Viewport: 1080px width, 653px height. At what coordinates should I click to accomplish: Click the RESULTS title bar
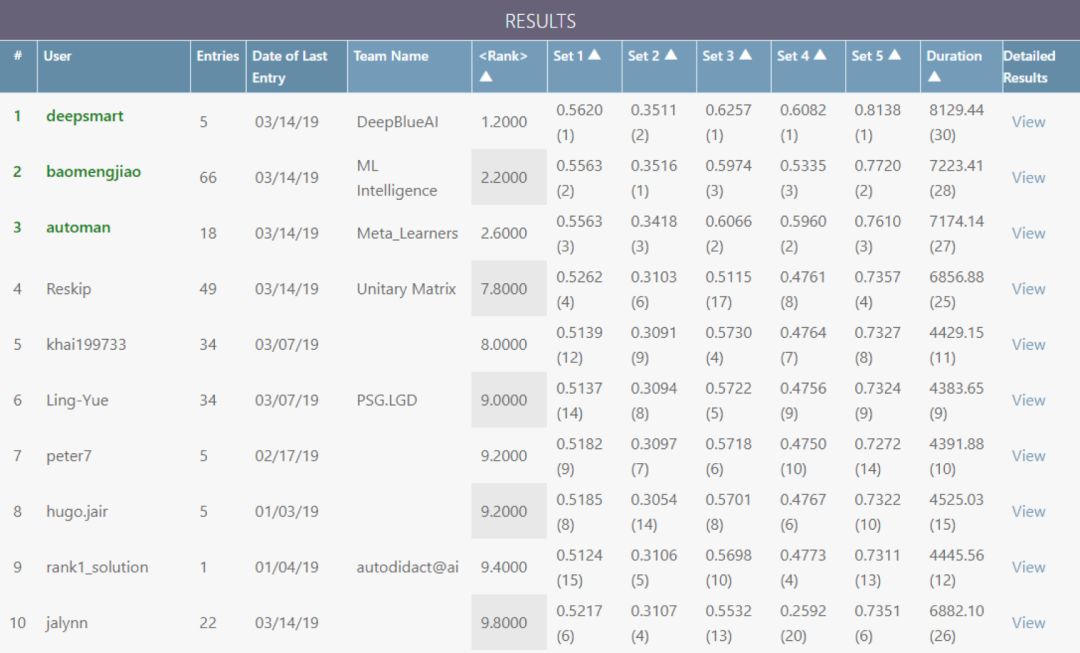click(x=540, y=21)
